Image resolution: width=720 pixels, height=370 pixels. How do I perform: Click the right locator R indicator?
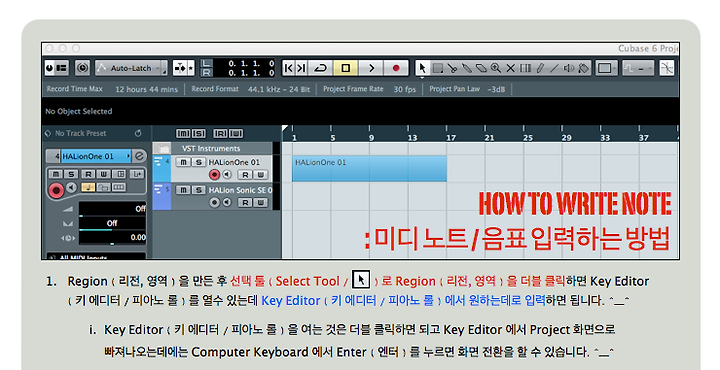[x=206, y=72]
